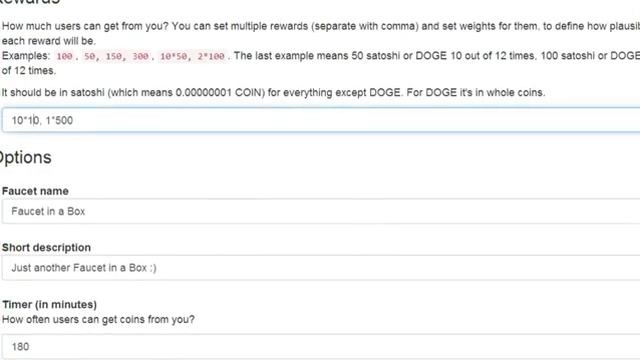This screenshot has height=360, width=640.
Task: Click the Faucet name label
Action: (x=35, y=191)
